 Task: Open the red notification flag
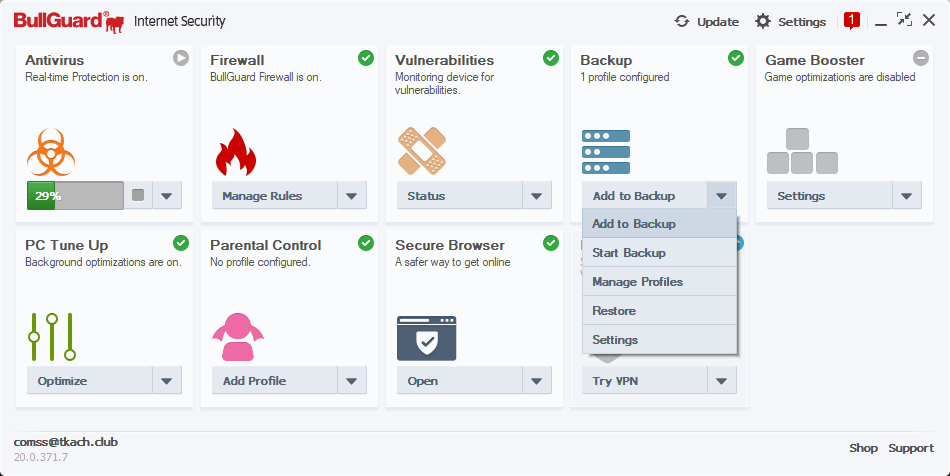point(852,20)
